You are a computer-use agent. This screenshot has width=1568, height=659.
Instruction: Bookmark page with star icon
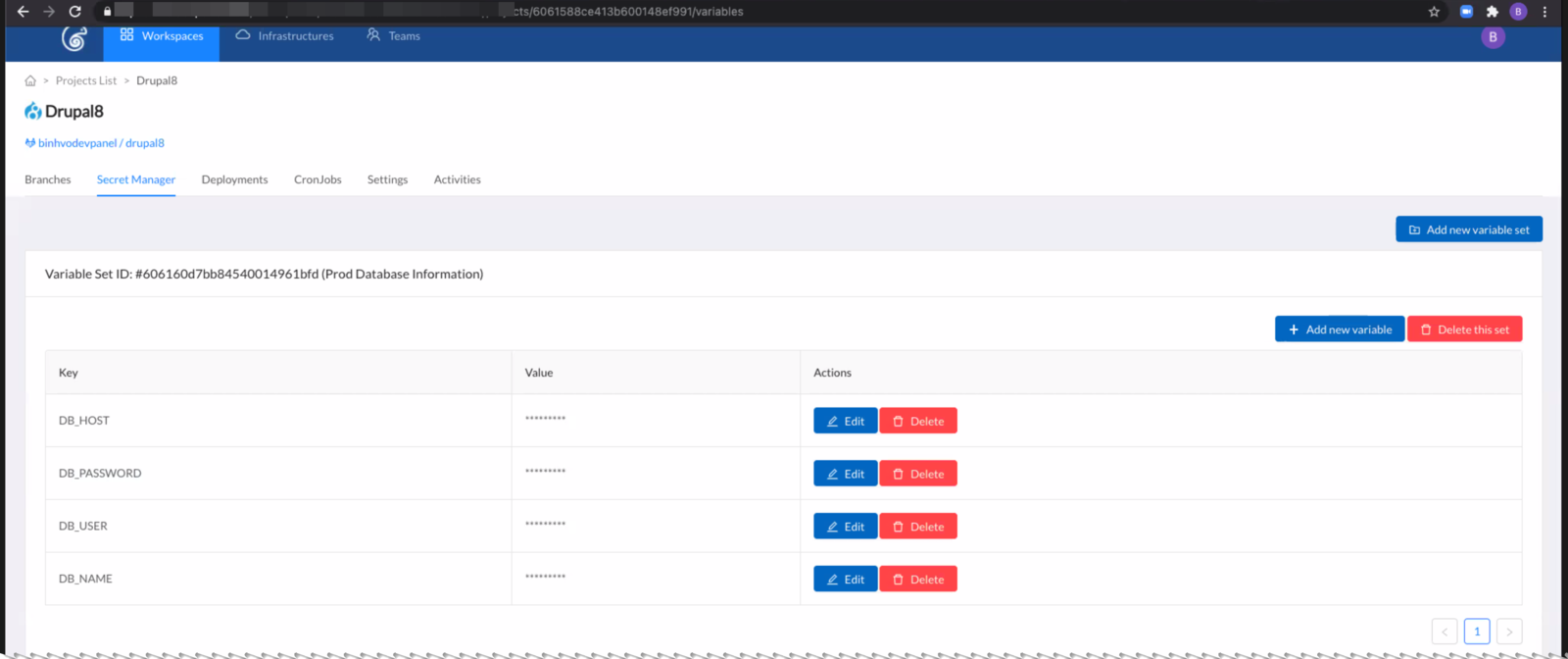1434,12
